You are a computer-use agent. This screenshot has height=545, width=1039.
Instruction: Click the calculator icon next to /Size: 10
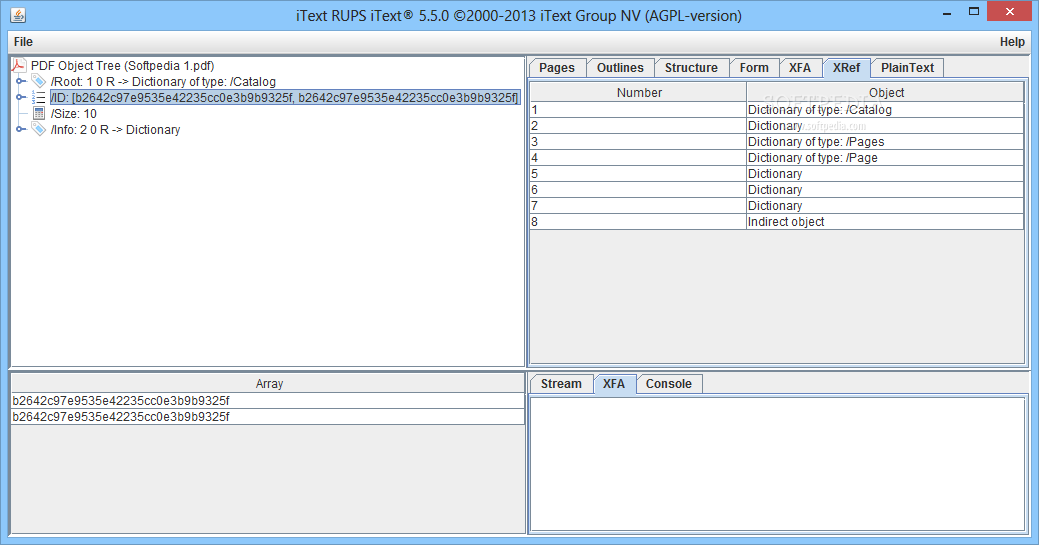click(x=39, y=113)
